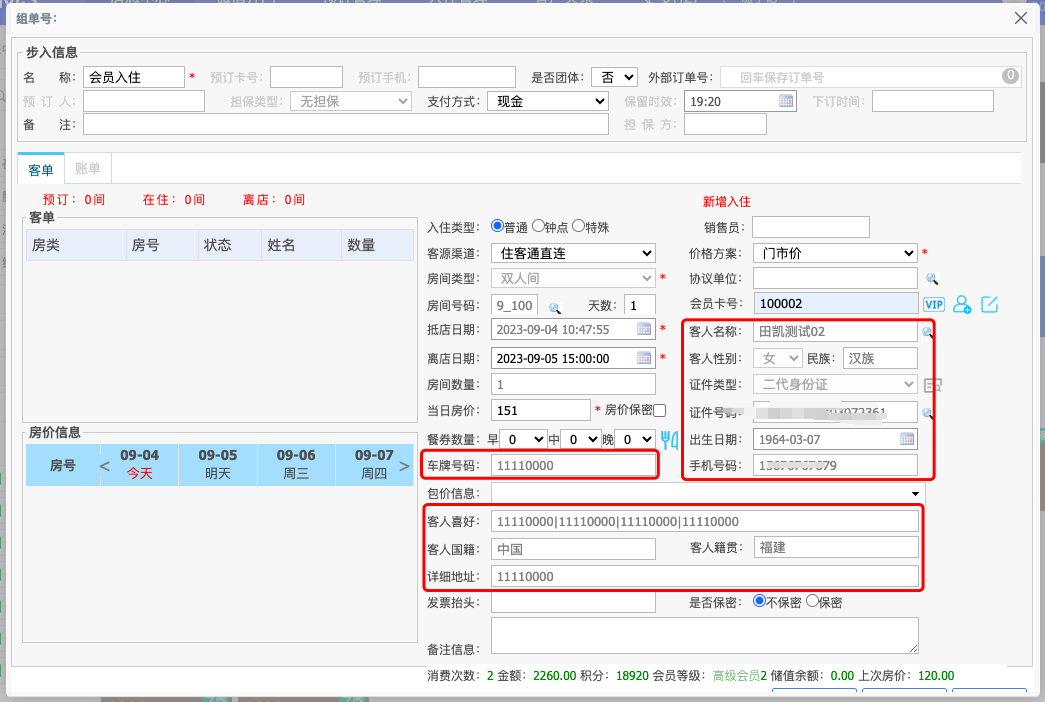Click the search icon beside 客人名称
The width and height of the screenshot is (1045, 702).
tap(927, 331)
